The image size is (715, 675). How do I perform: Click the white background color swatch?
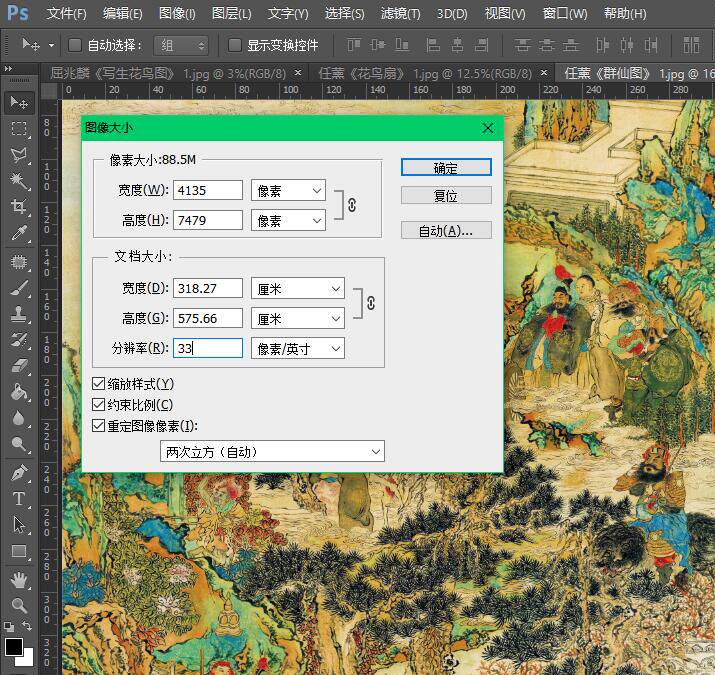(x=27, y=660)
